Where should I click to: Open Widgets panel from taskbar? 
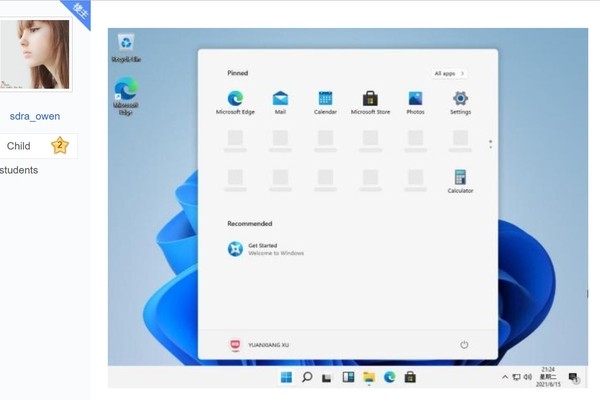[x=348, y=377]
